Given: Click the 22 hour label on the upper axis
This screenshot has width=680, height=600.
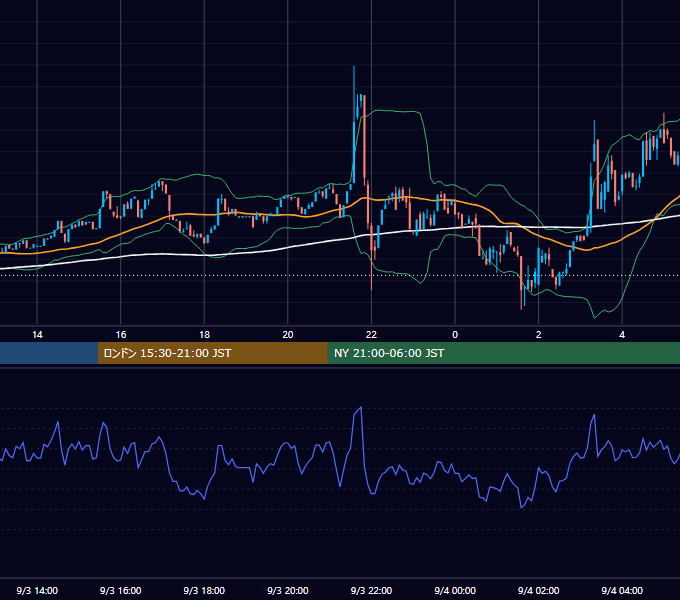Looking at the screenshot, I should click(372, 335).
